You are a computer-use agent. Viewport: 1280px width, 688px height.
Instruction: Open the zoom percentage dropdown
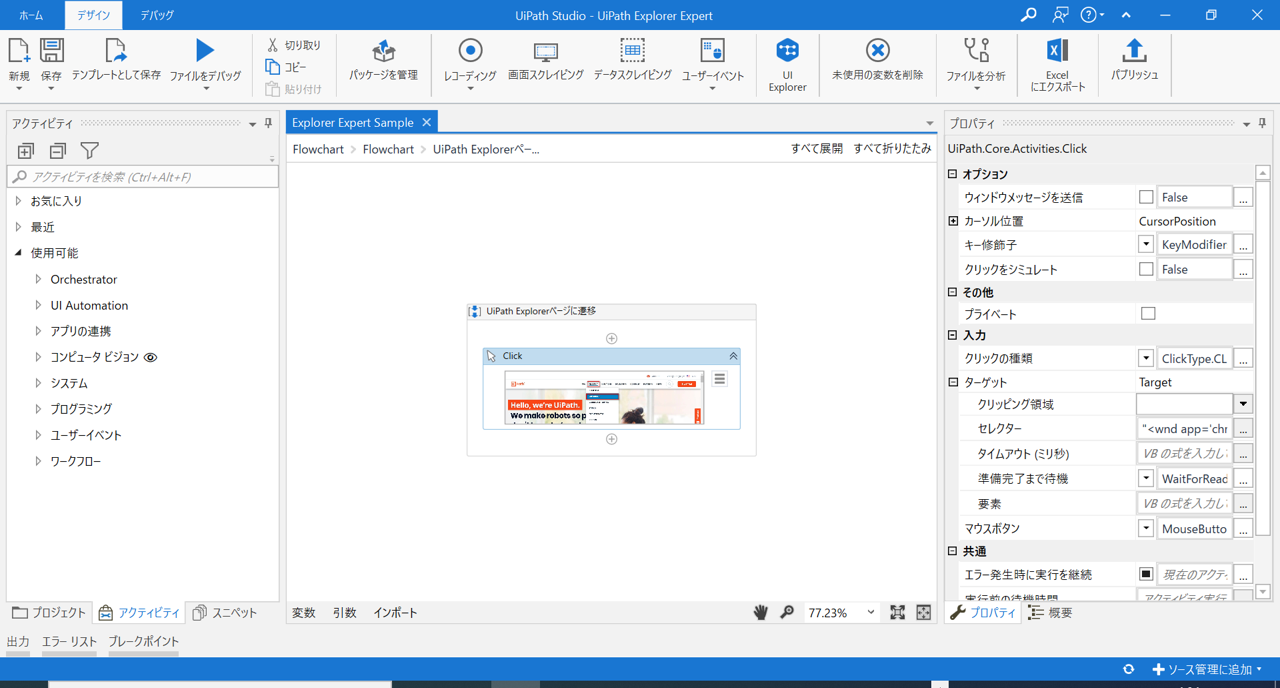870,612
